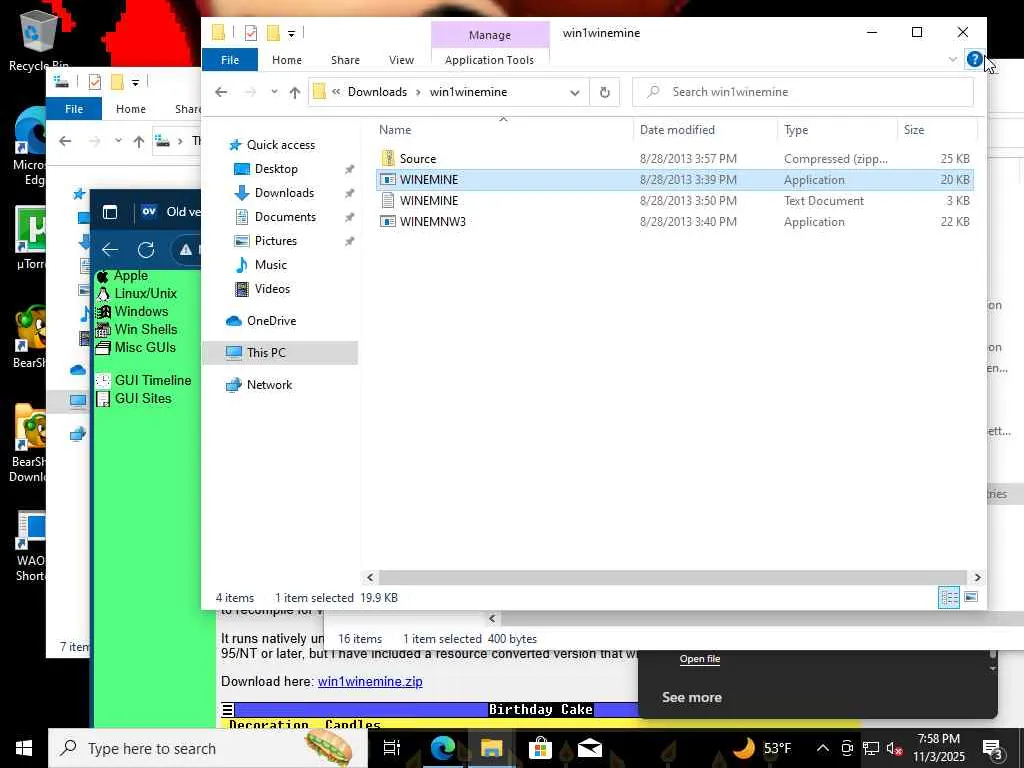The height and width of the screenshot is (768, 1024).
Task: Open Pictures in navigation pane
Action: 276,241
